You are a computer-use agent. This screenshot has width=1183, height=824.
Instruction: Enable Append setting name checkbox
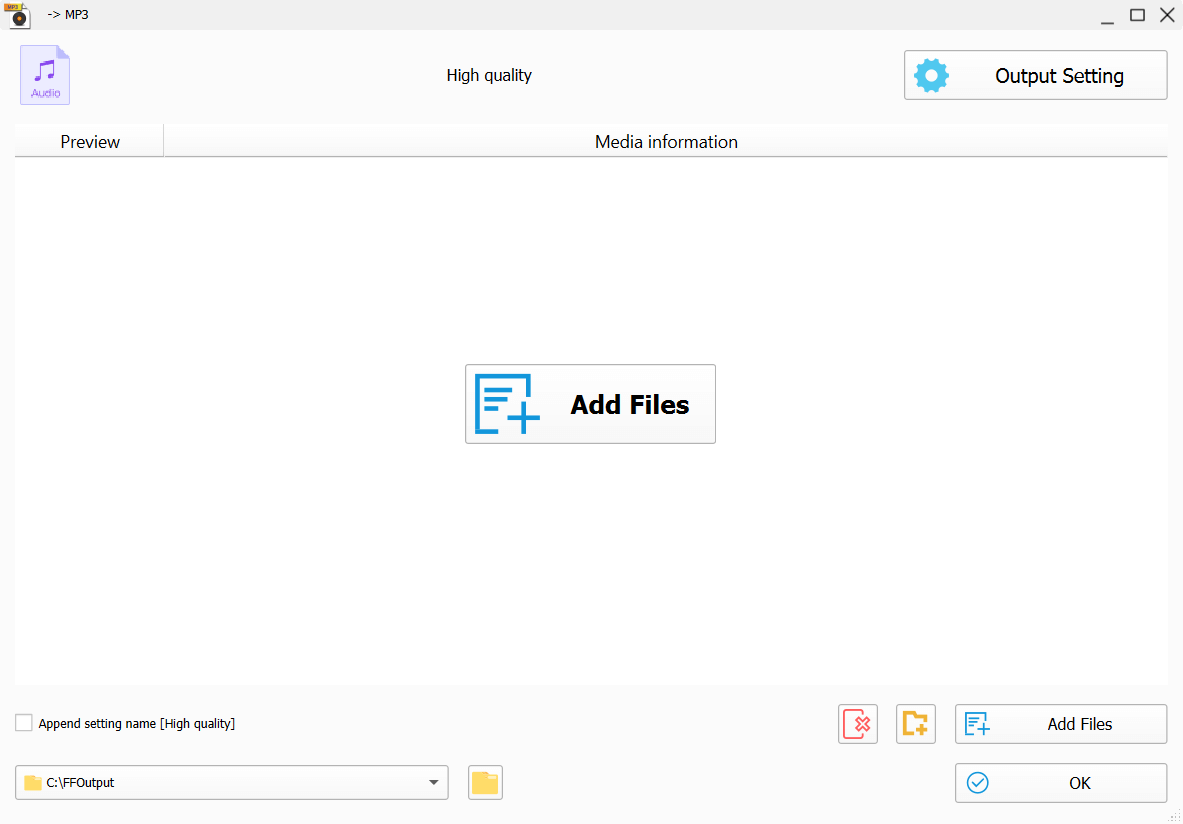(22, 723)
